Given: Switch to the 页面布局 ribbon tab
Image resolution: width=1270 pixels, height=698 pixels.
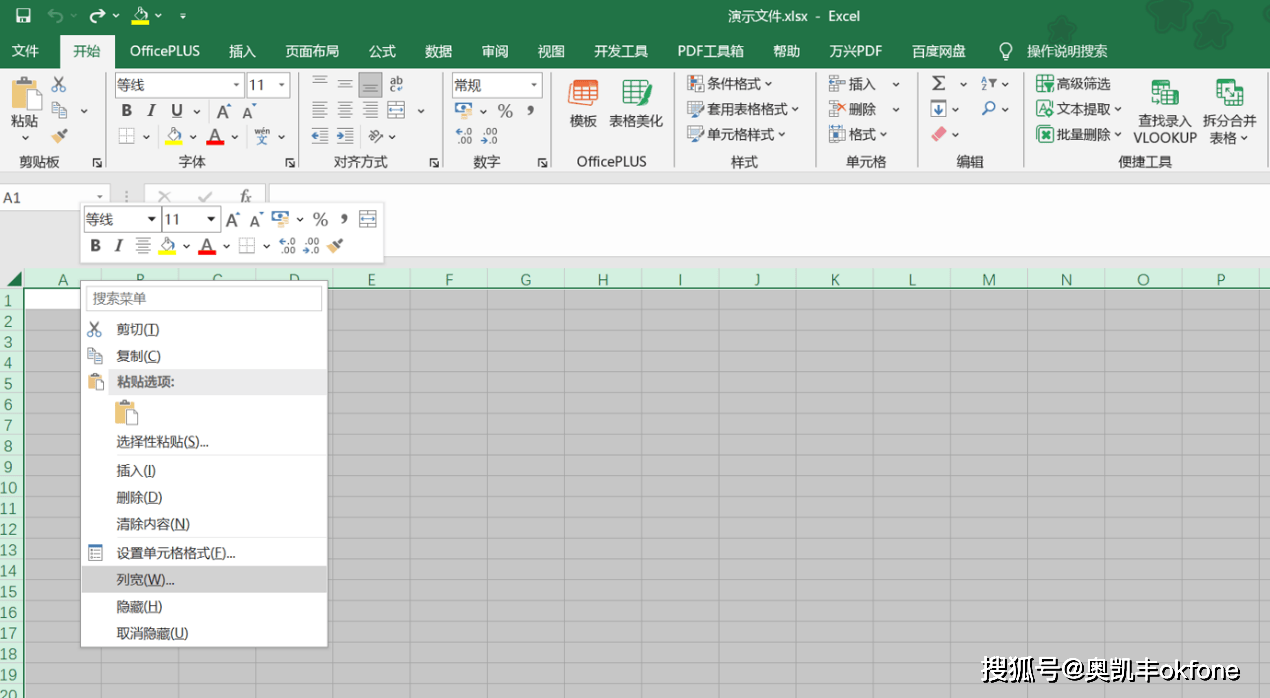Looking at the screenshot, I should click(x=312, y=51).
